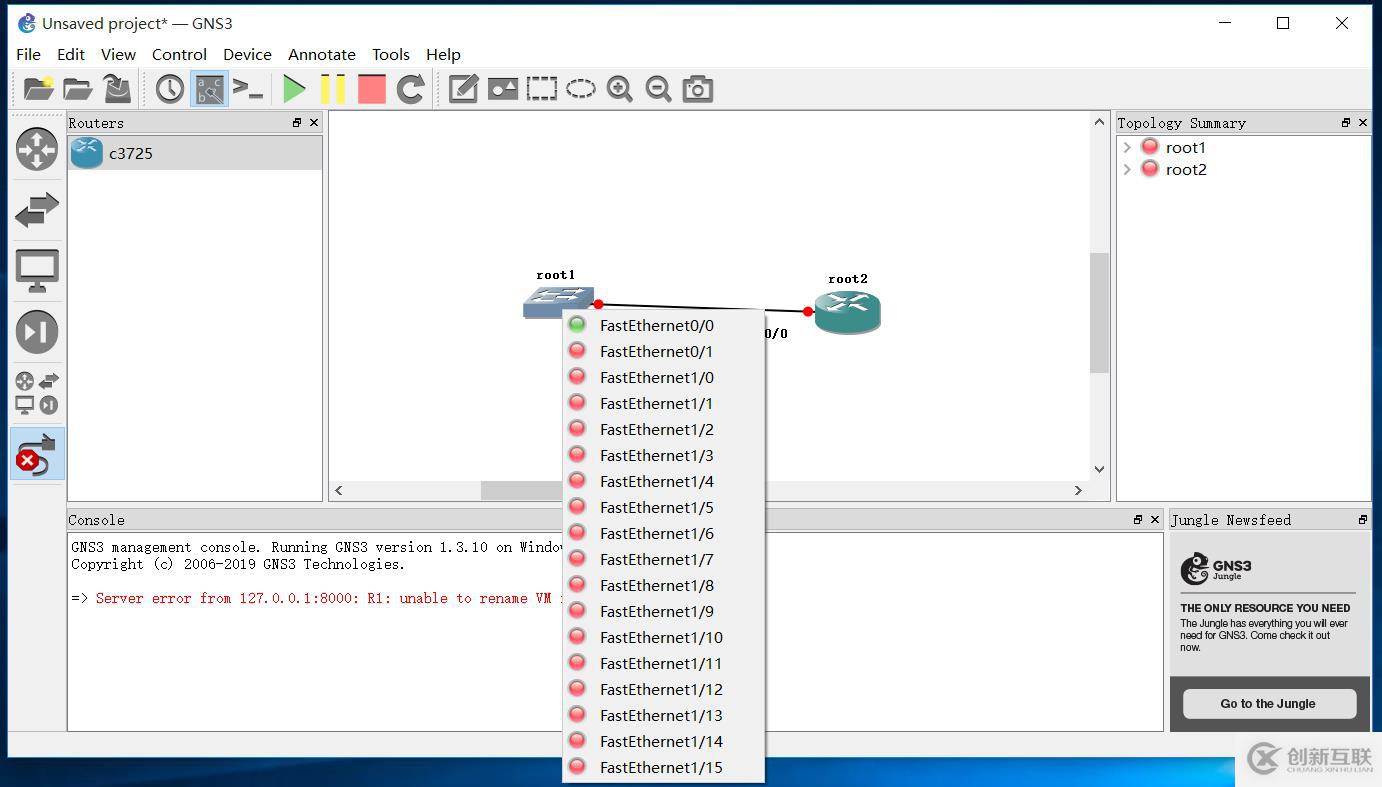Close the Console panel
Image resolution: width=1382 pixels, height=787 pixels.
(1155, 520)
